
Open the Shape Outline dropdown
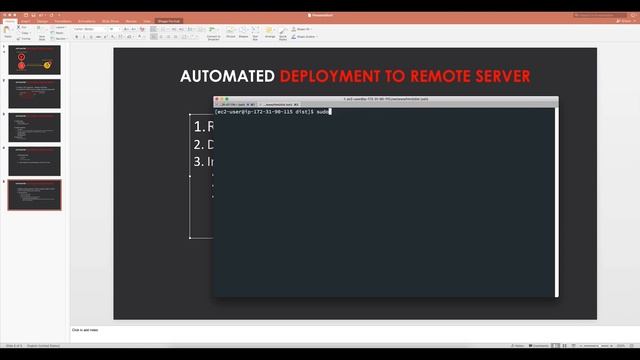pyautogui.click(x=304, y=37)
